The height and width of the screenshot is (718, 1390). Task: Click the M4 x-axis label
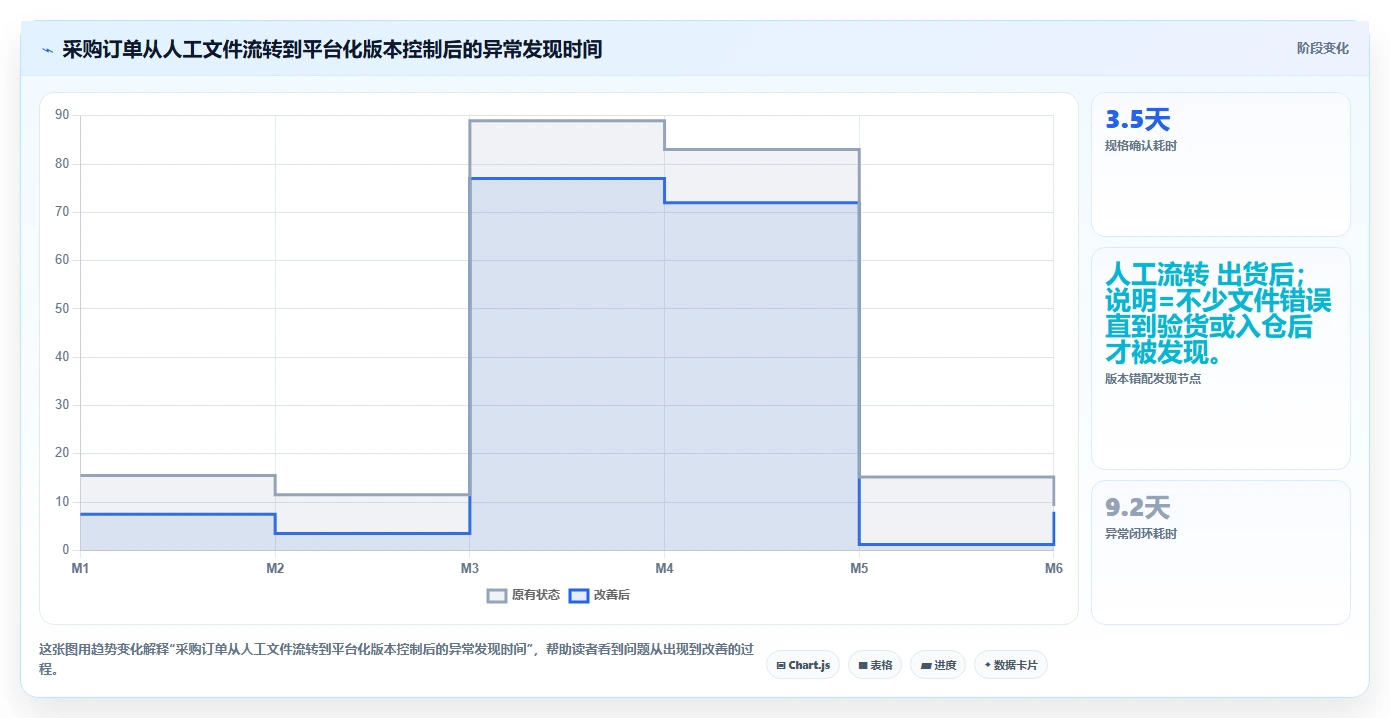pyautogui.click(x=664, y=568)
